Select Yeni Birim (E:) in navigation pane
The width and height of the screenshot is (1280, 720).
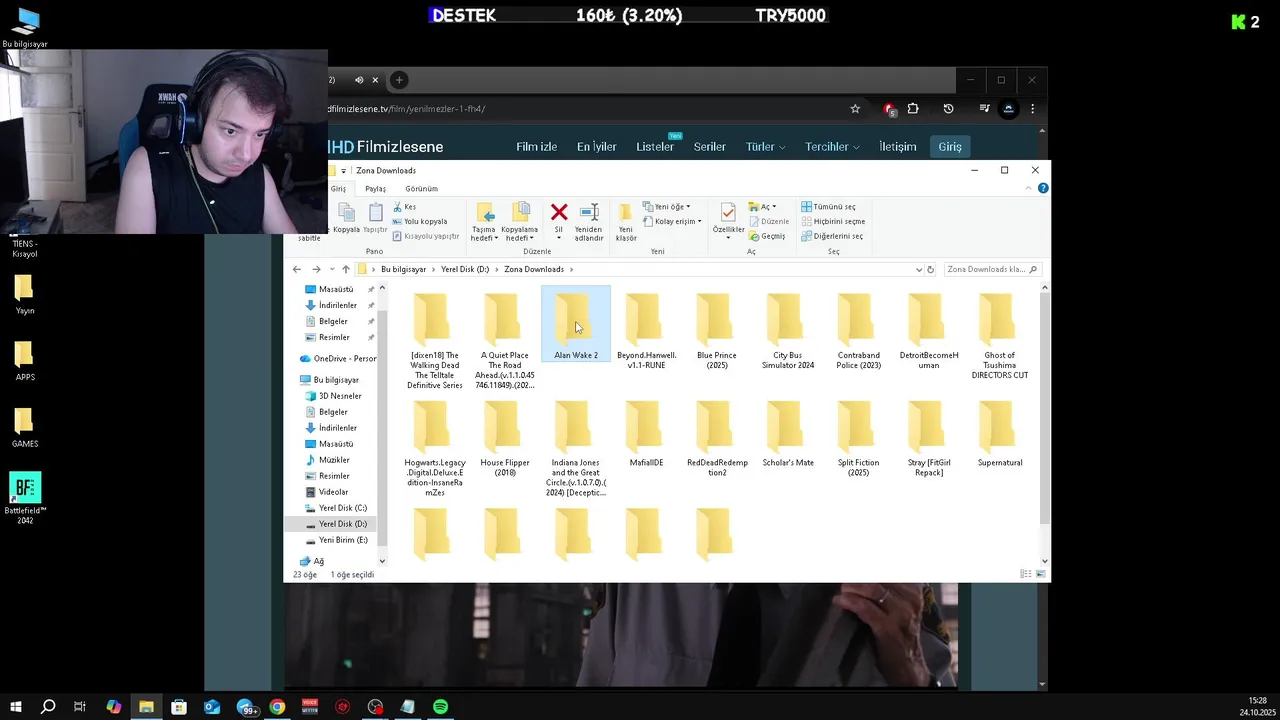pos(343,540)
